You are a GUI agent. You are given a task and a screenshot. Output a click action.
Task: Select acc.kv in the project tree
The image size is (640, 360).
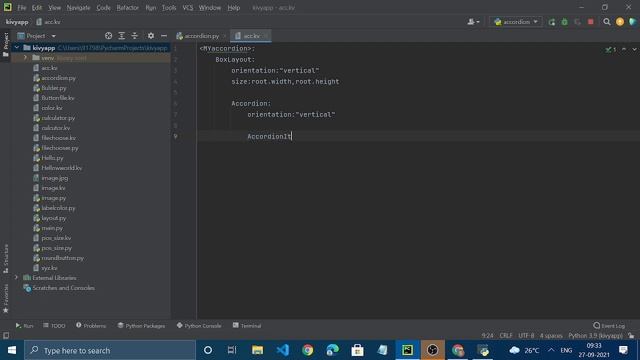[x=49, y=68]
